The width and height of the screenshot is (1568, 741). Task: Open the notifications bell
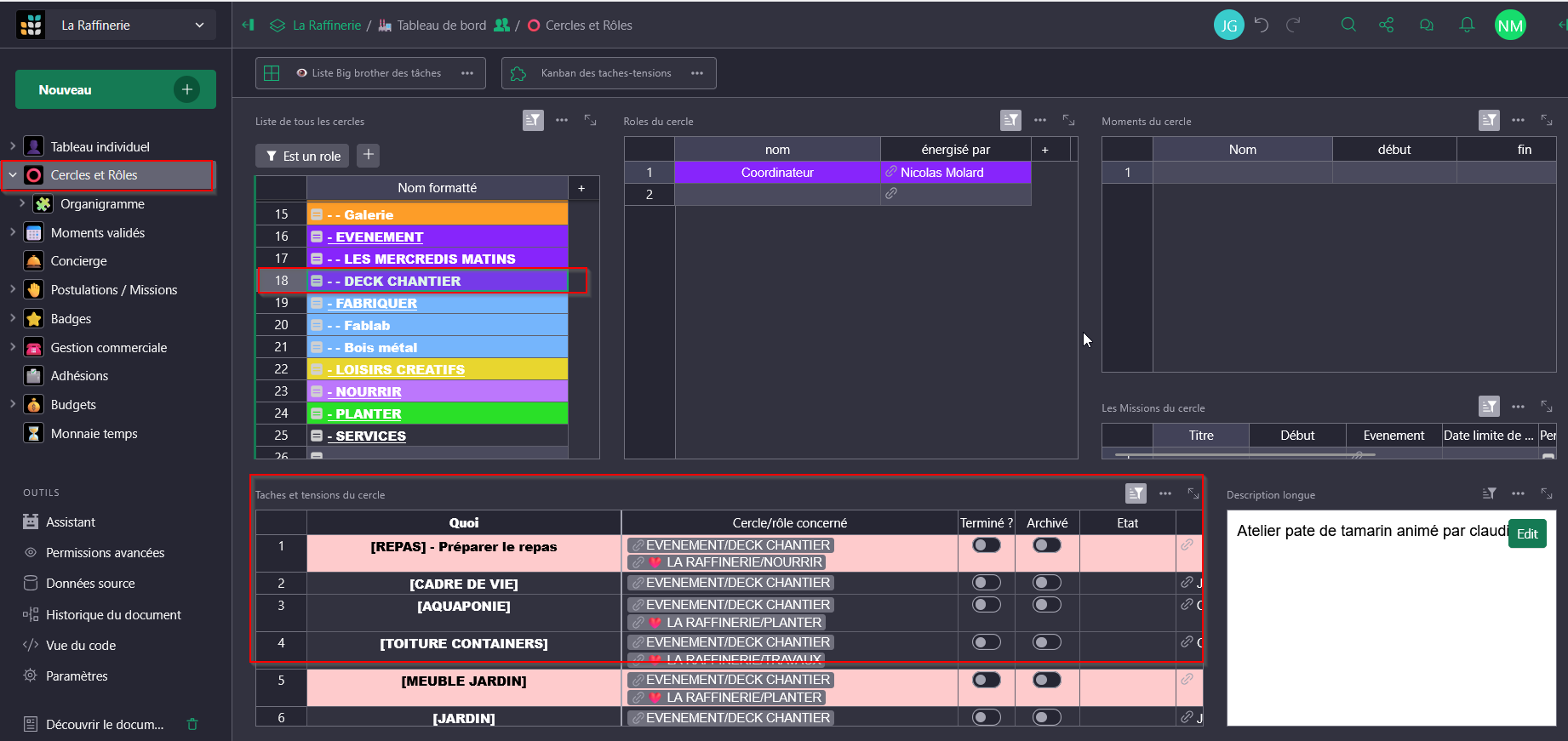pos(1467,26)
